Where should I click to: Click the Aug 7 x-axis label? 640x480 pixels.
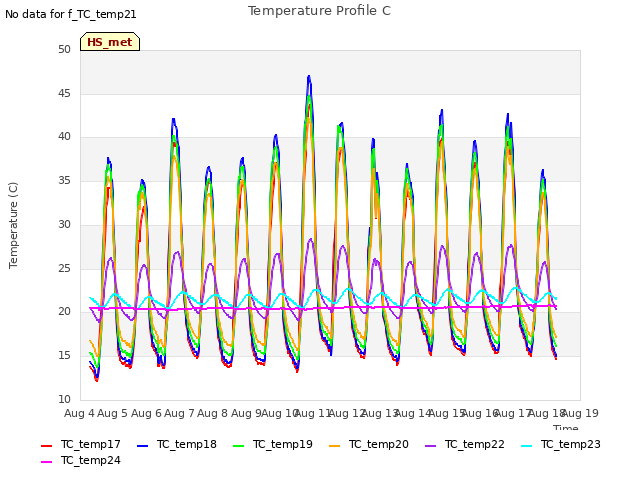tap(179, 413)
